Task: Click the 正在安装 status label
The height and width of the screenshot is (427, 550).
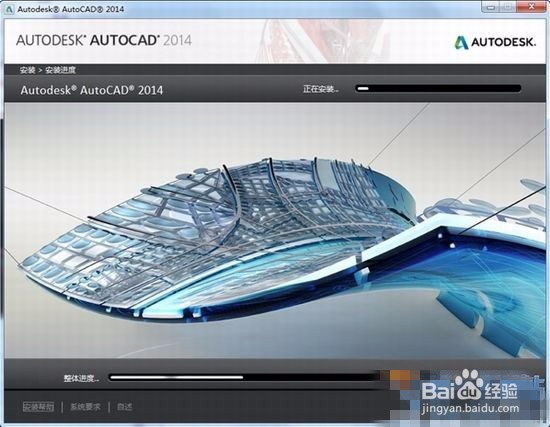Action: pos(321,89)
